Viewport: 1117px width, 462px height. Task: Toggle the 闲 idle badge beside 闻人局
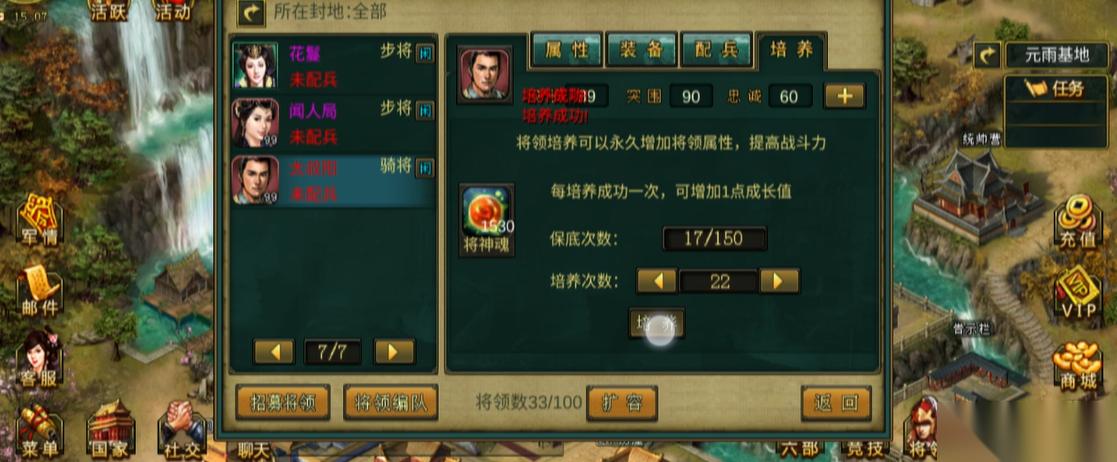(x=425, y=110)
